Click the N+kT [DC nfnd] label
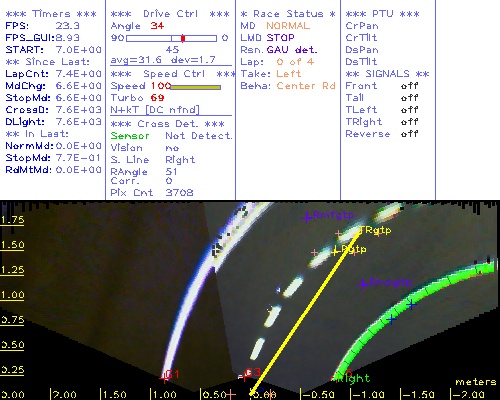 (155, 110)
